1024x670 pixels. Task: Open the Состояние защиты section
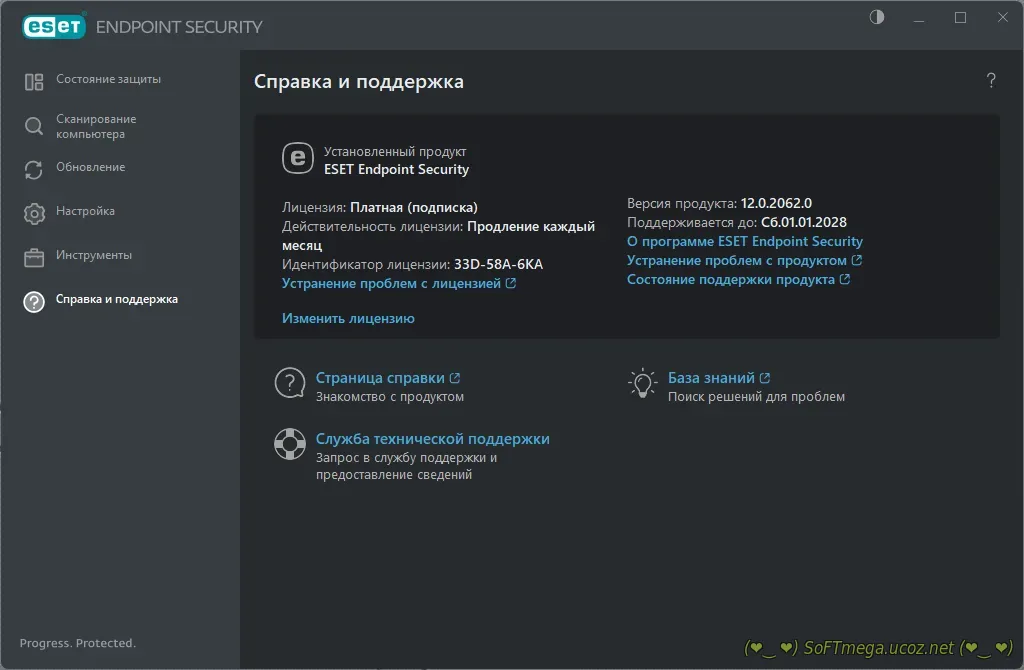(x=108, y=79)
